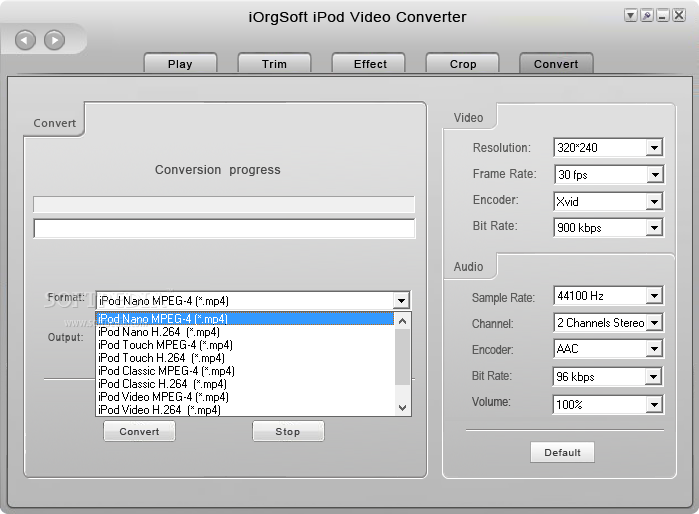Click the forward arrow navigation icon
699x514 pixels.
tap(54, 40)
